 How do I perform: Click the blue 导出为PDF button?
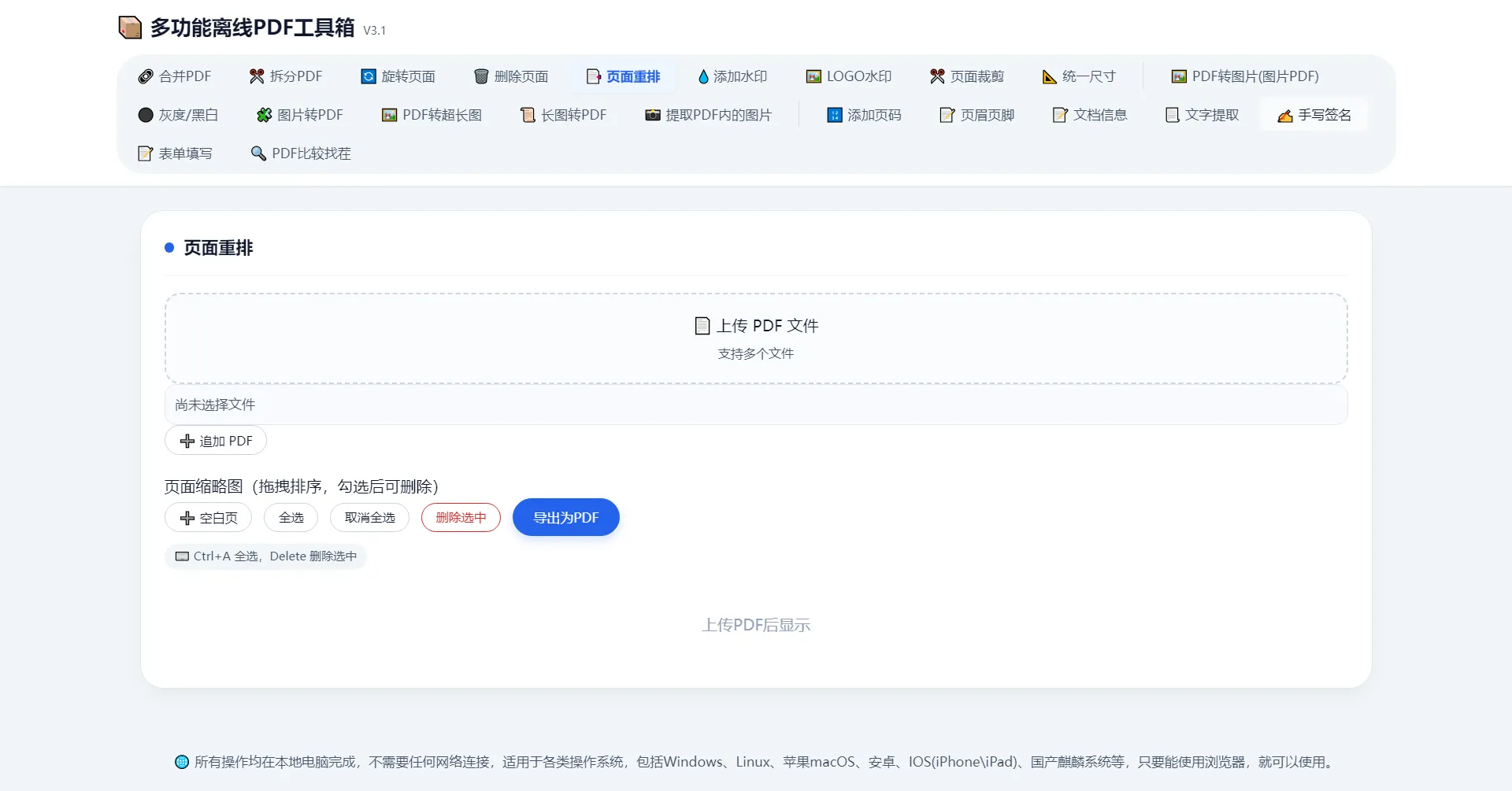[566, 517]
